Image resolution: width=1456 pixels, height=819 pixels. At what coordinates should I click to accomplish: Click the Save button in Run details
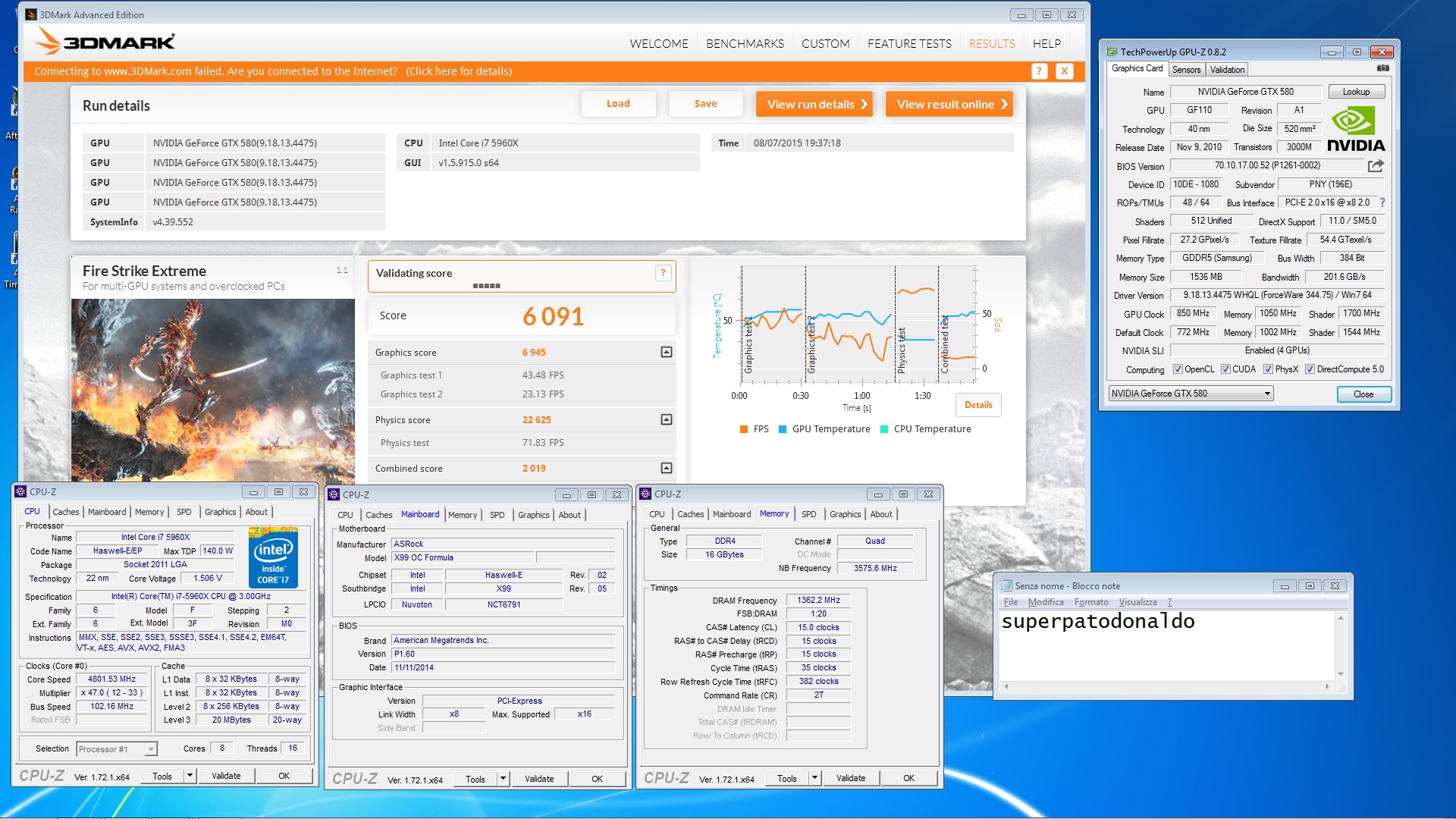(705, 104)
